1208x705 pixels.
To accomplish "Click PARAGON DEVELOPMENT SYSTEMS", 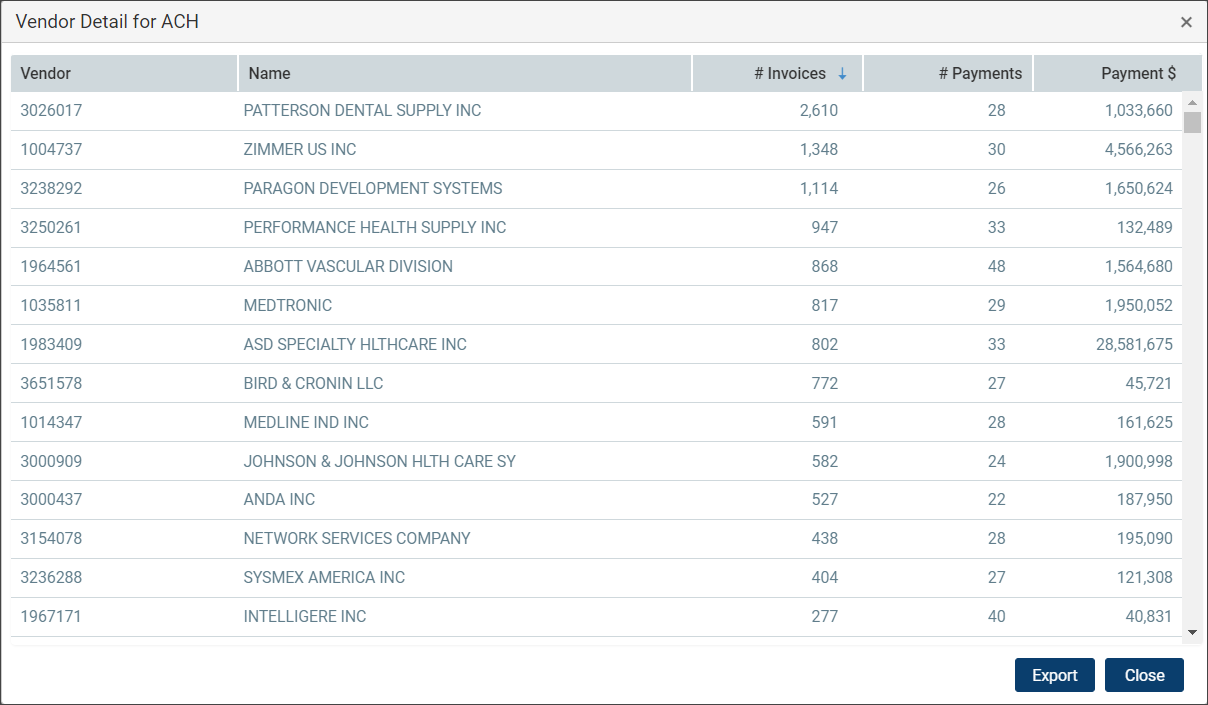I will click(x=373, y=188).
